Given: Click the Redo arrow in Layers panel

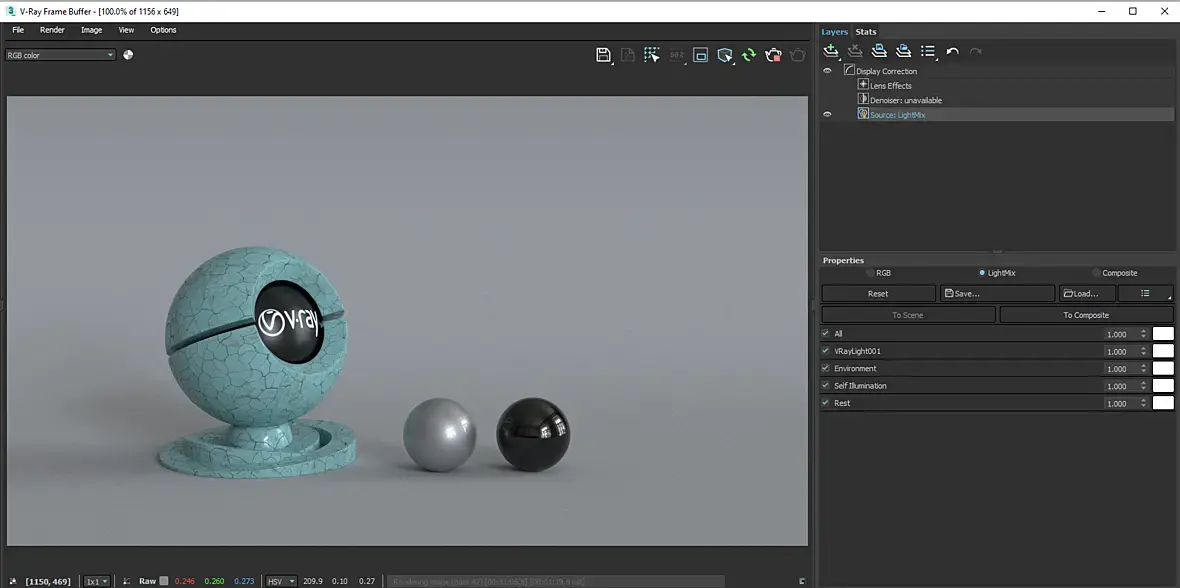Looking at the screenshot, I should coord(975,51).
